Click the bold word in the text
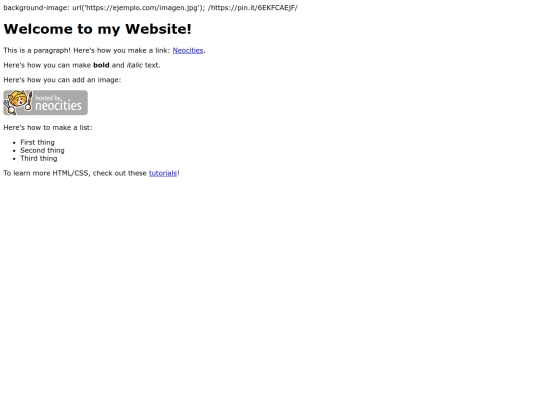 tap(101, 65)
